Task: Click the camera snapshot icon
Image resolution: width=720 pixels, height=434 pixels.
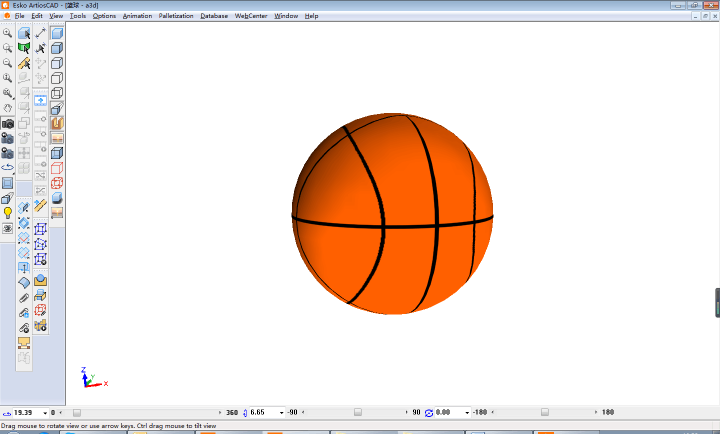Action: (8, 123)
